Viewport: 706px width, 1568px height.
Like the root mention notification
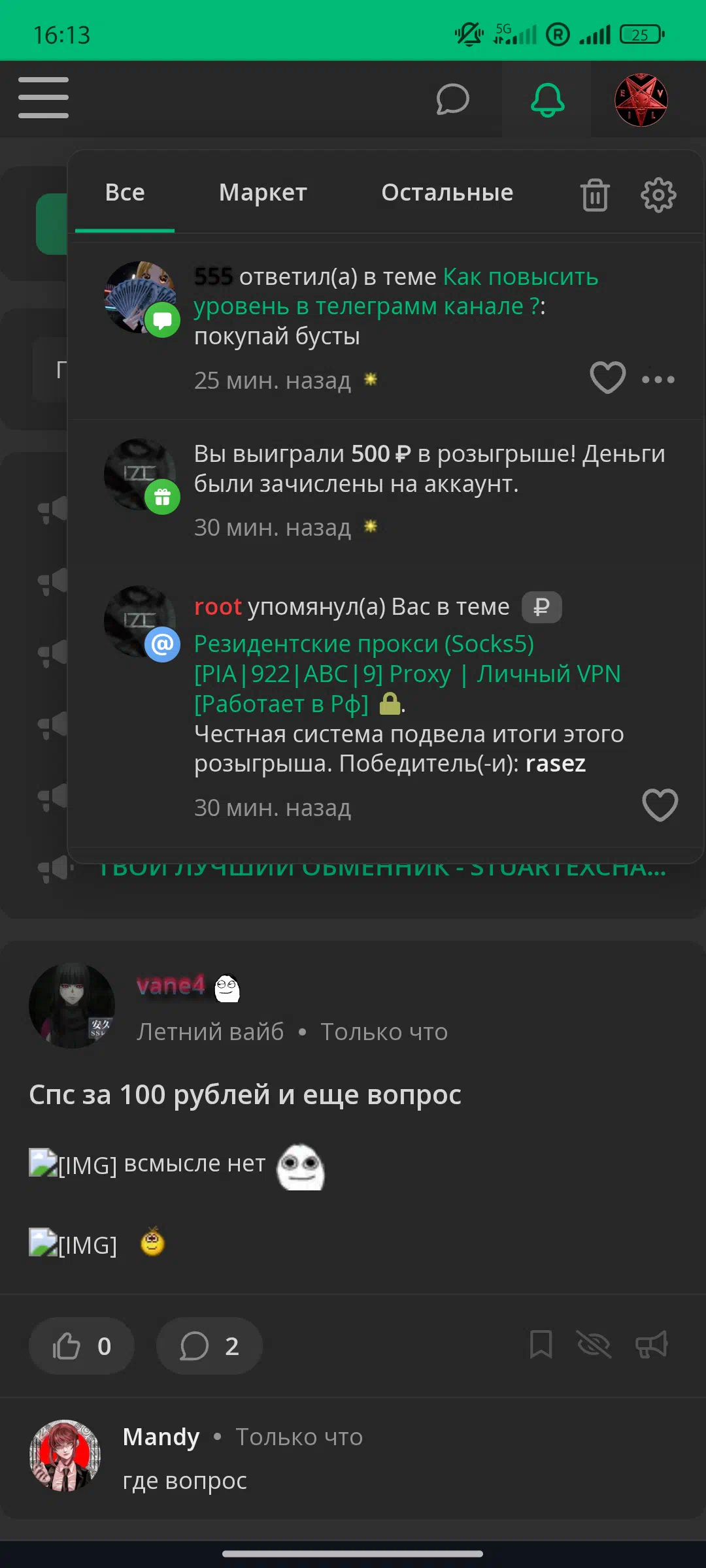(x=660, y=805)
